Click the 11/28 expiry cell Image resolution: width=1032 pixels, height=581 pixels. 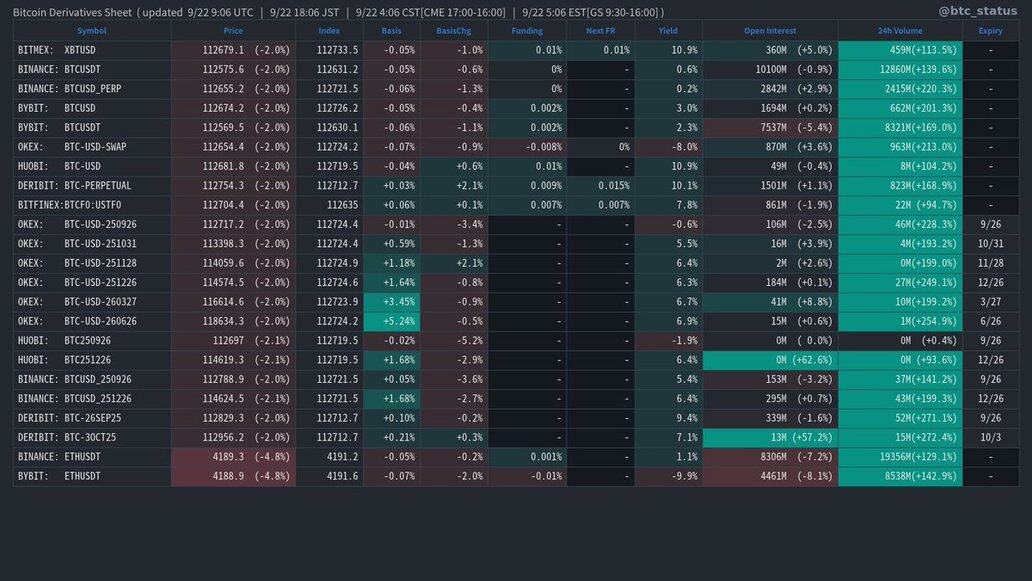click(991, 263)
